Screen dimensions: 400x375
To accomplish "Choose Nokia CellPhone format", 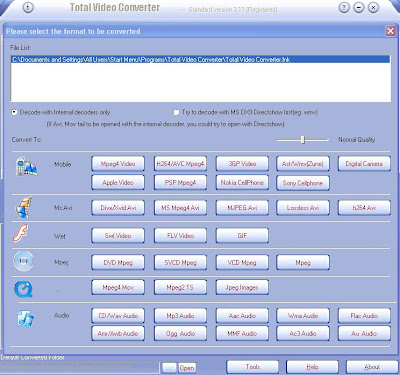I will click(242, 183).
